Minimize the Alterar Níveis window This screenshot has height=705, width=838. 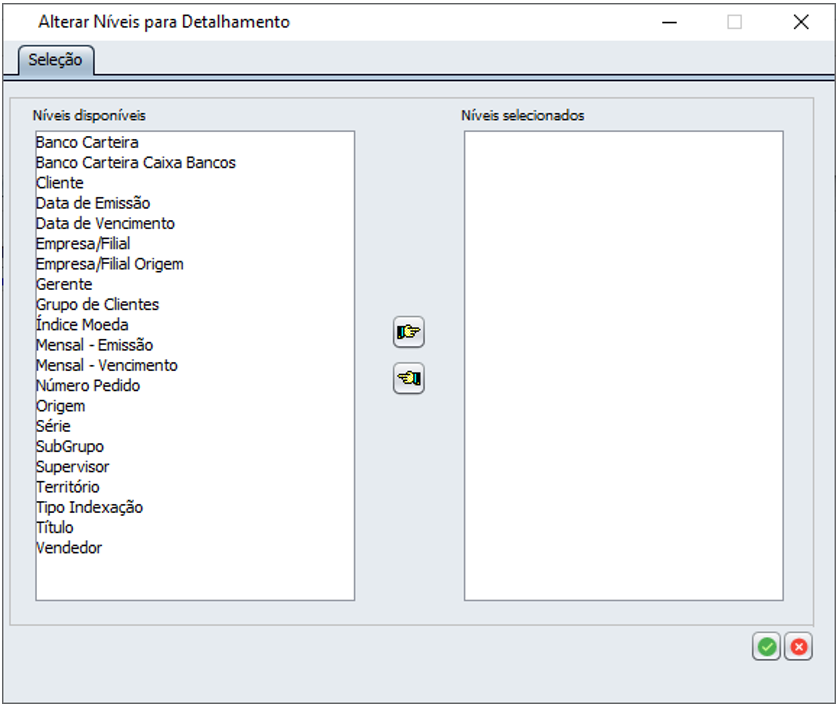click(670, 22)
